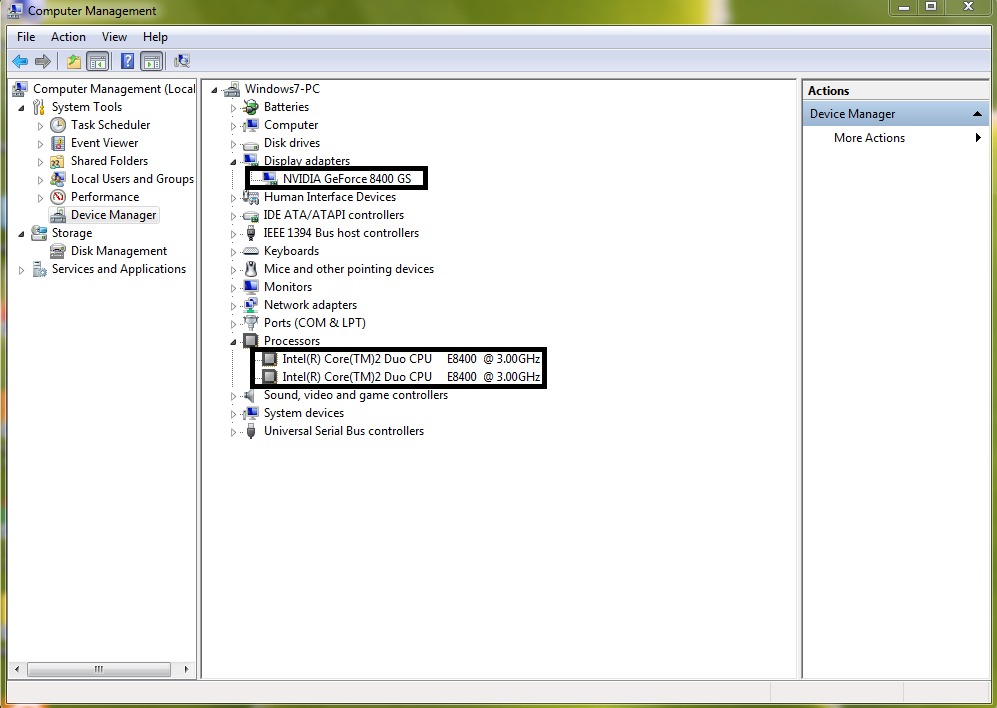Select the first Intel Core2 Duo E8400 entry
The image size is (997, 708).
point(411,359)
